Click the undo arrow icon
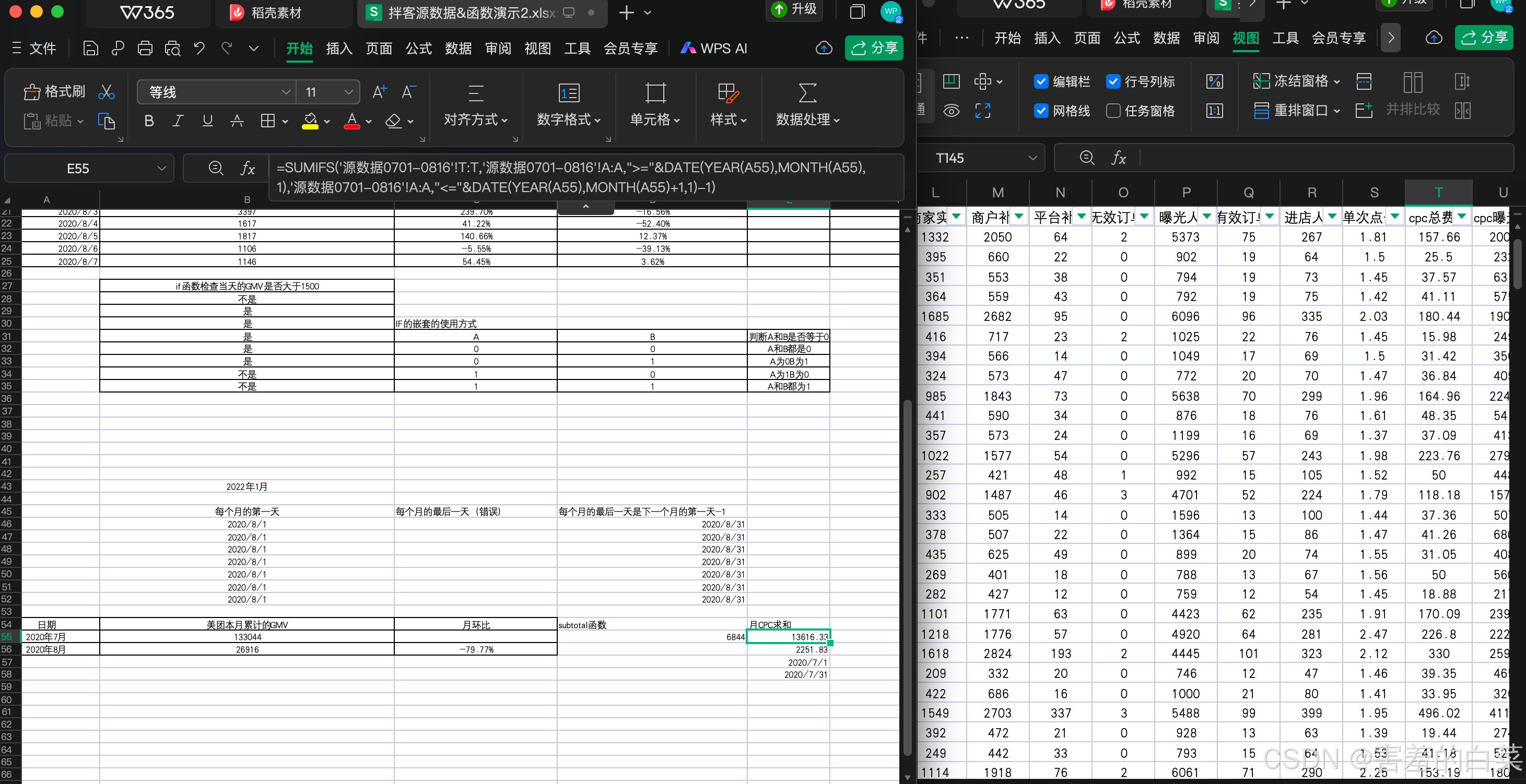 pyautogui.click(x=199, y=48)
